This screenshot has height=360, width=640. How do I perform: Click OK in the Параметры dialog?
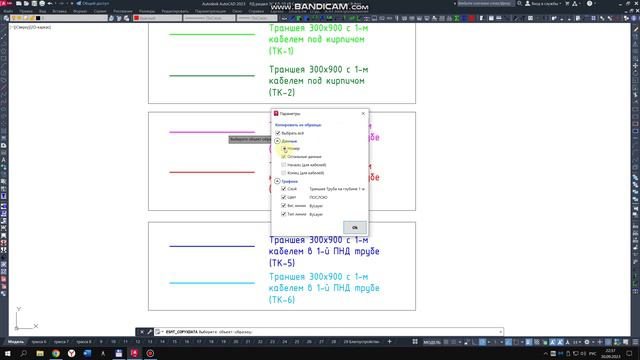coord(354,227)
